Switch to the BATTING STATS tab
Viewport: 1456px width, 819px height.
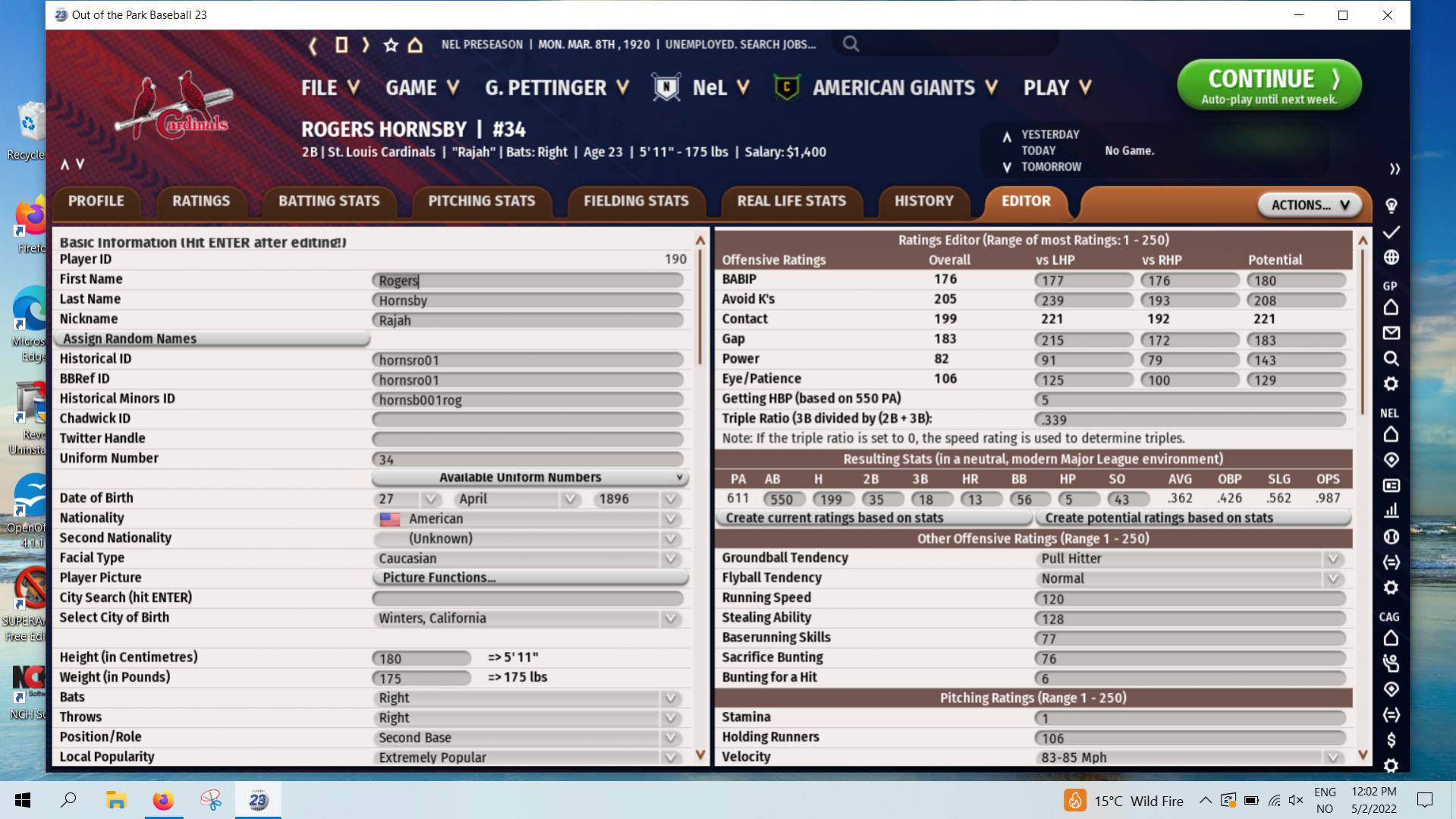329,201
